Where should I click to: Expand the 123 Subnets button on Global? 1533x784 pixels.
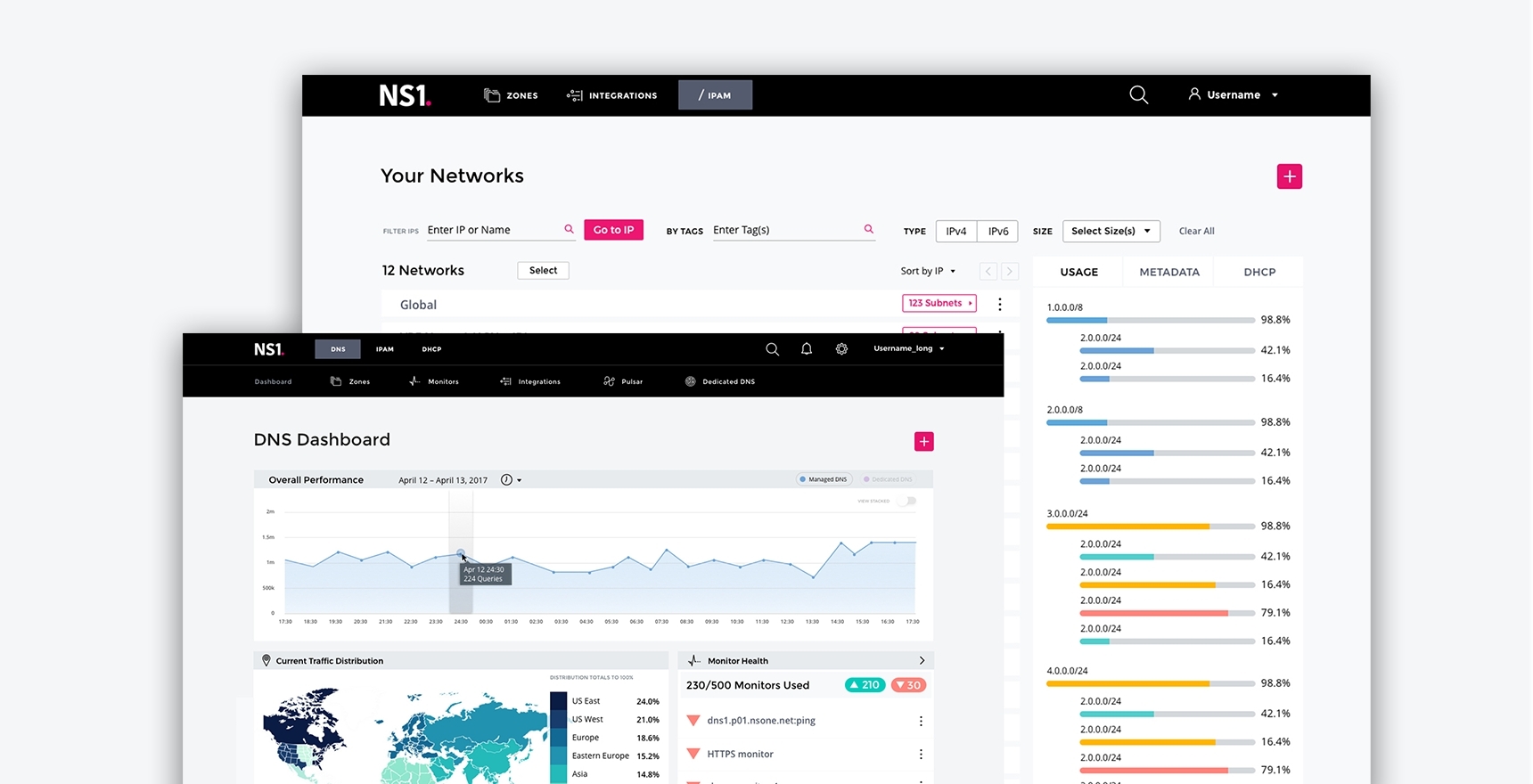[x=939, y=303]
